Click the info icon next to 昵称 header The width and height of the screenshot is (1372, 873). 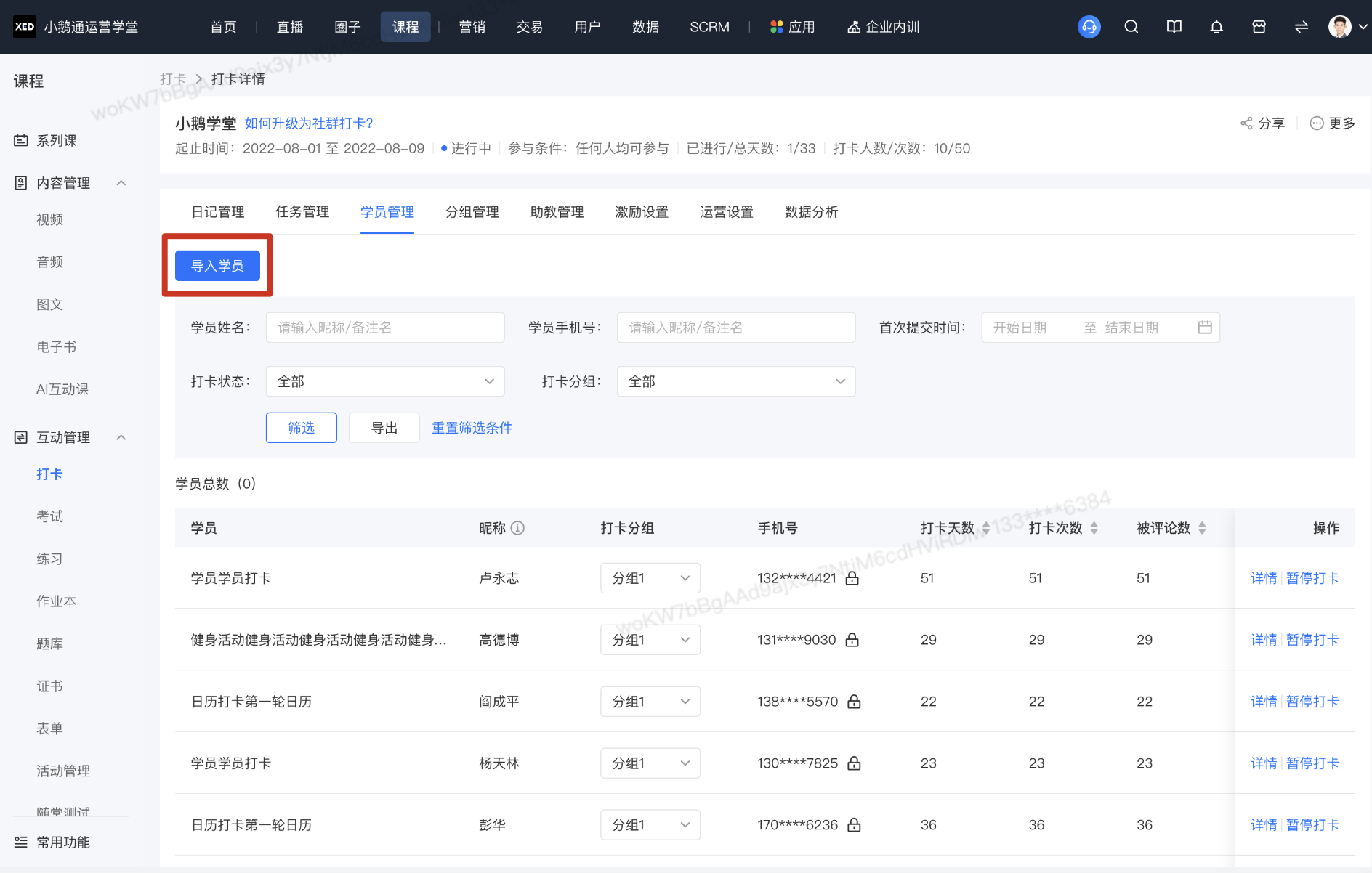517,528
